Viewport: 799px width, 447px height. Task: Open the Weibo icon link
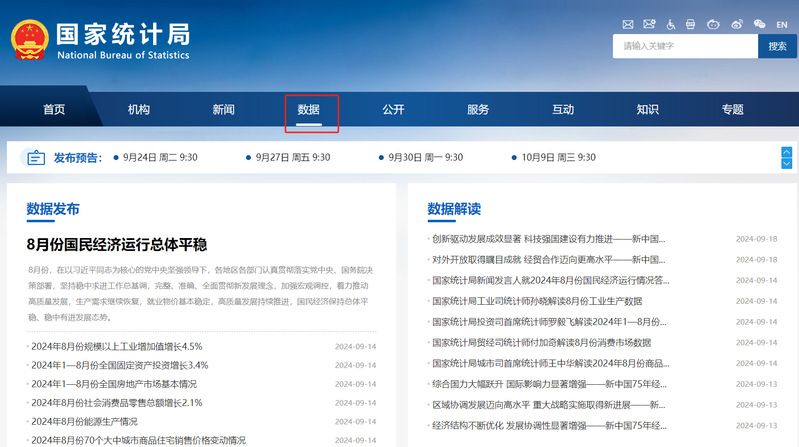[x=737, y=24]
